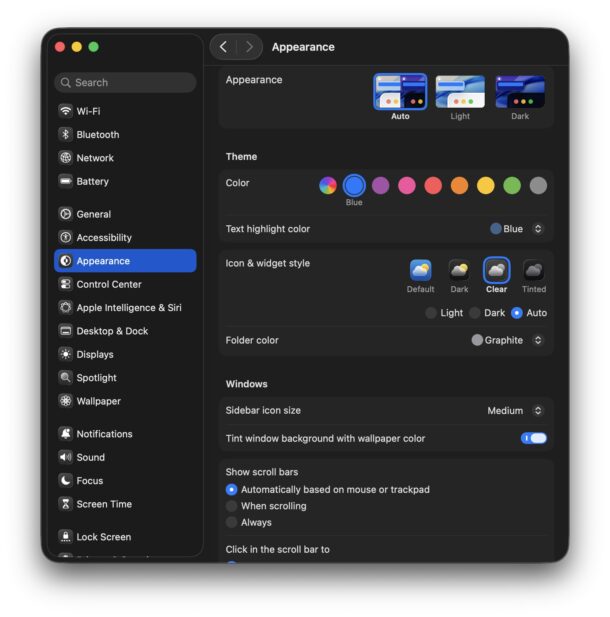Select scroll bars automatically based on mouse

pos(231,490)
